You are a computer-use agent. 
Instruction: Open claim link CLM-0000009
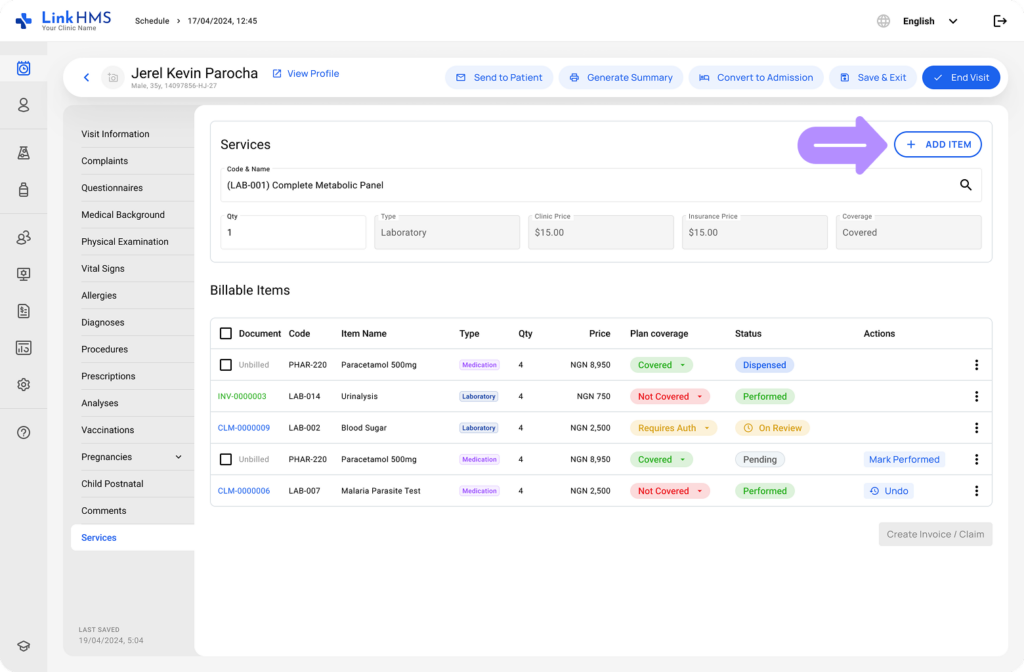pos(244,428)
